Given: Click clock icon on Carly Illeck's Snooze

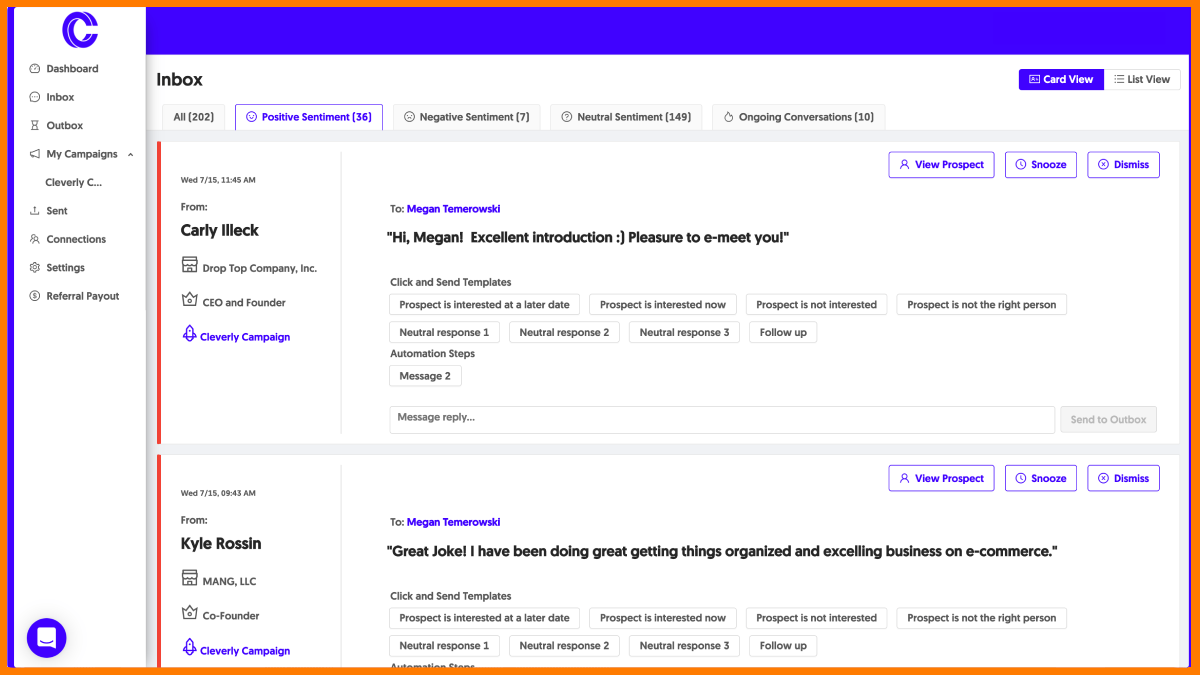Looking at the screenshot, I should (1021, 165).
